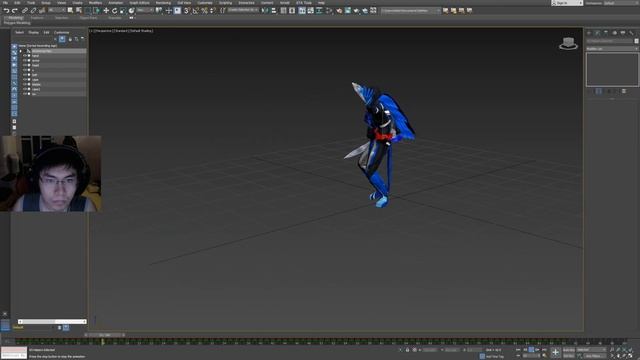Image resolution: width=640 pixels, height=360 pixels.
Task: Toggle Percent Snap on the main toolbar
Action: pyautogui.click(x=204, y=11)
